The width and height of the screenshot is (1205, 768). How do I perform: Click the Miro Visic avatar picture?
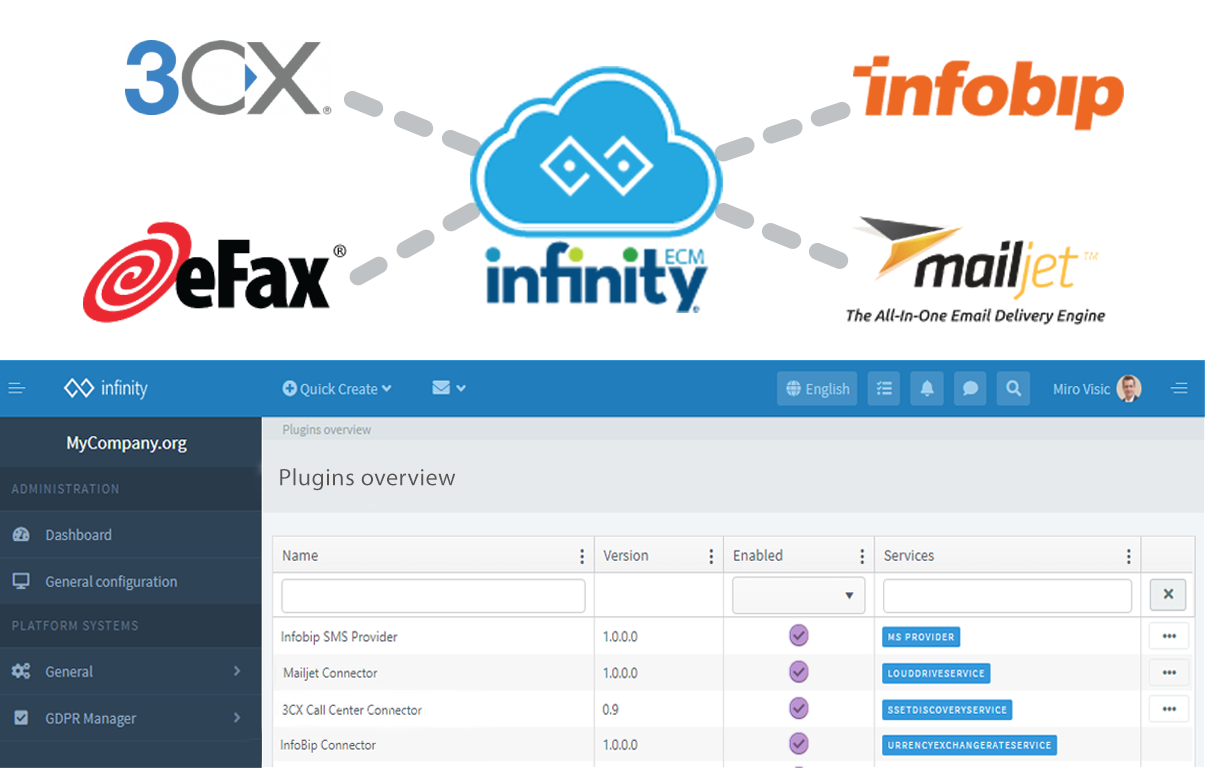[1129, 388]
